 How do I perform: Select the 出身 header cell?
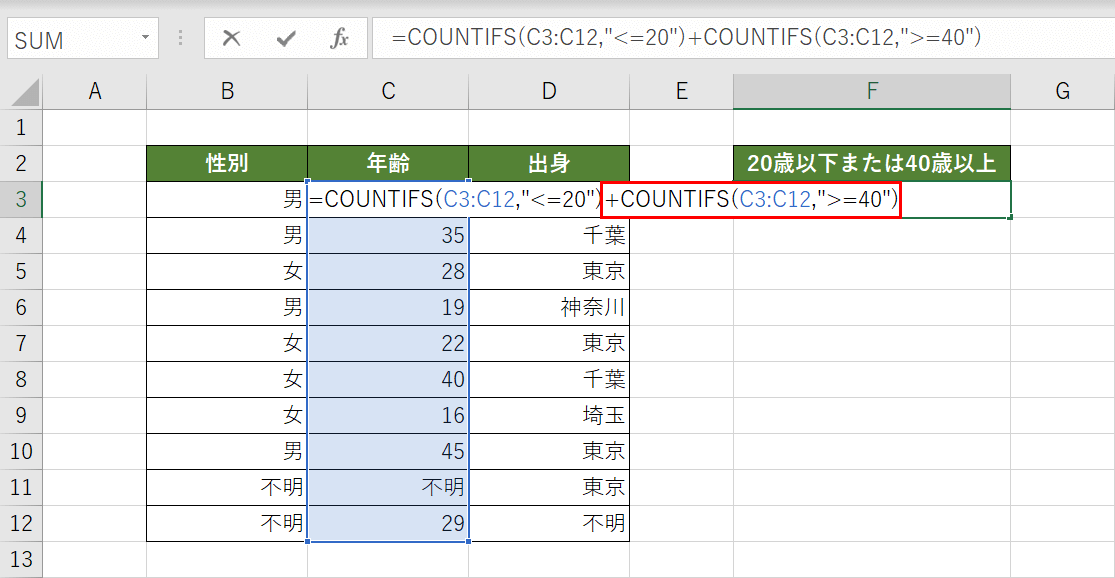[x=548, y=163]
